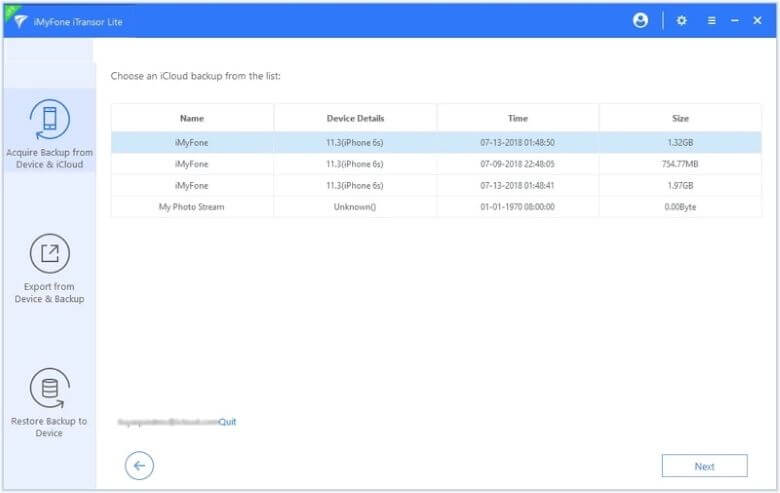The image size is (780, 493).
Task: Click the Time column header
Action: pos(517,118)
